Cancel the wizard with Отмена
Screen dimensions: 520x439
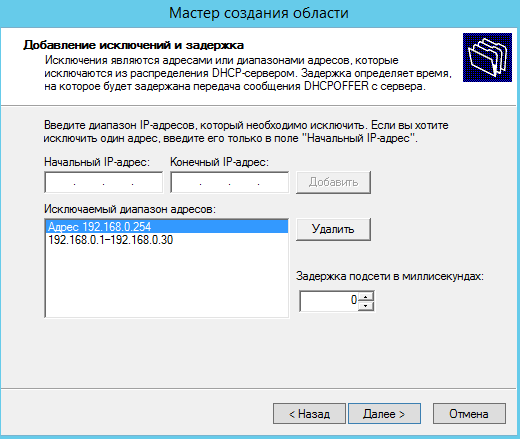[469, 414]
